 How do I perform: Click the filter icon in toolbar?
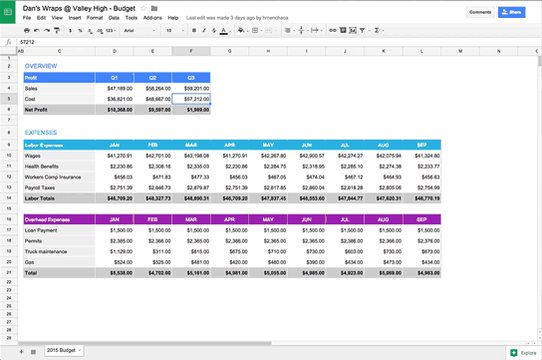[x=362, y=30]
